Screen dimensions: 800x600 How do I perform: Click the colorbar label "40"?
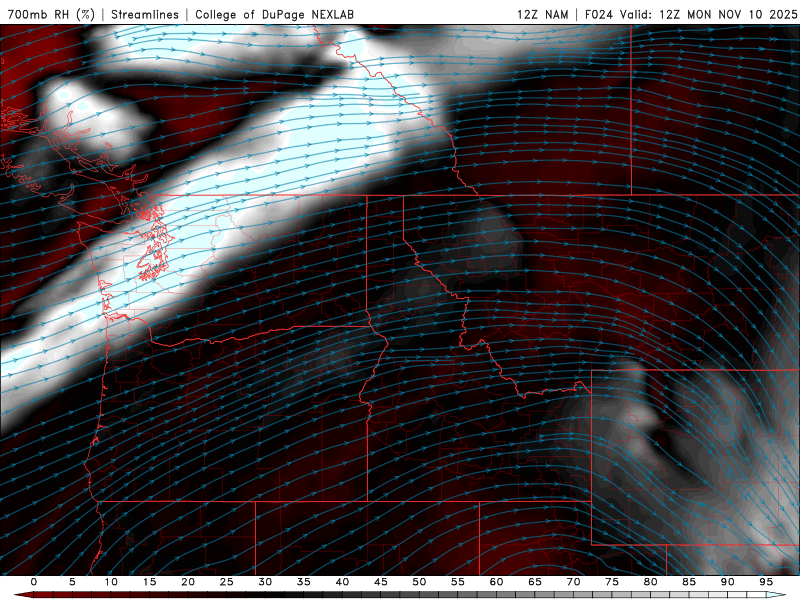click(342, 582)
